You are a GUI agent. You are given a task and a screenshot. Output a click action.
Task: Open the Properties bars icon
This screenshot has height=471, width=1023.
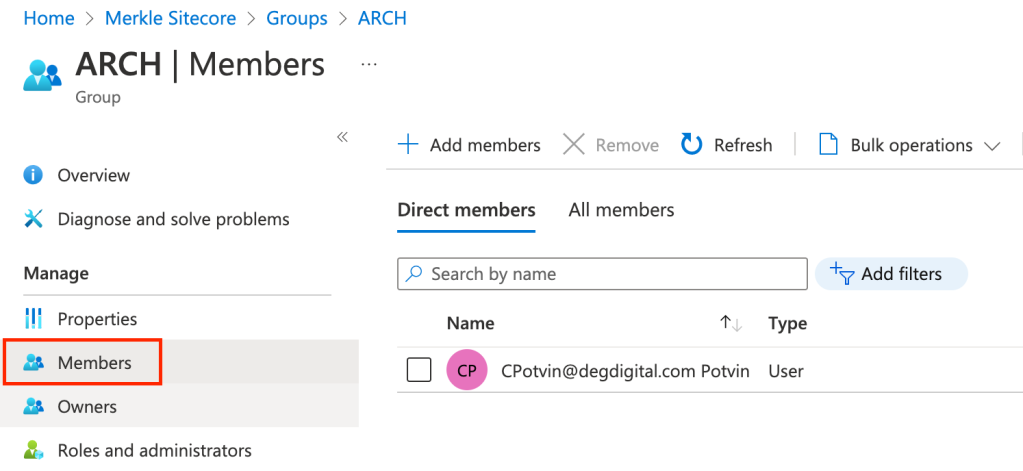(33, 319)
